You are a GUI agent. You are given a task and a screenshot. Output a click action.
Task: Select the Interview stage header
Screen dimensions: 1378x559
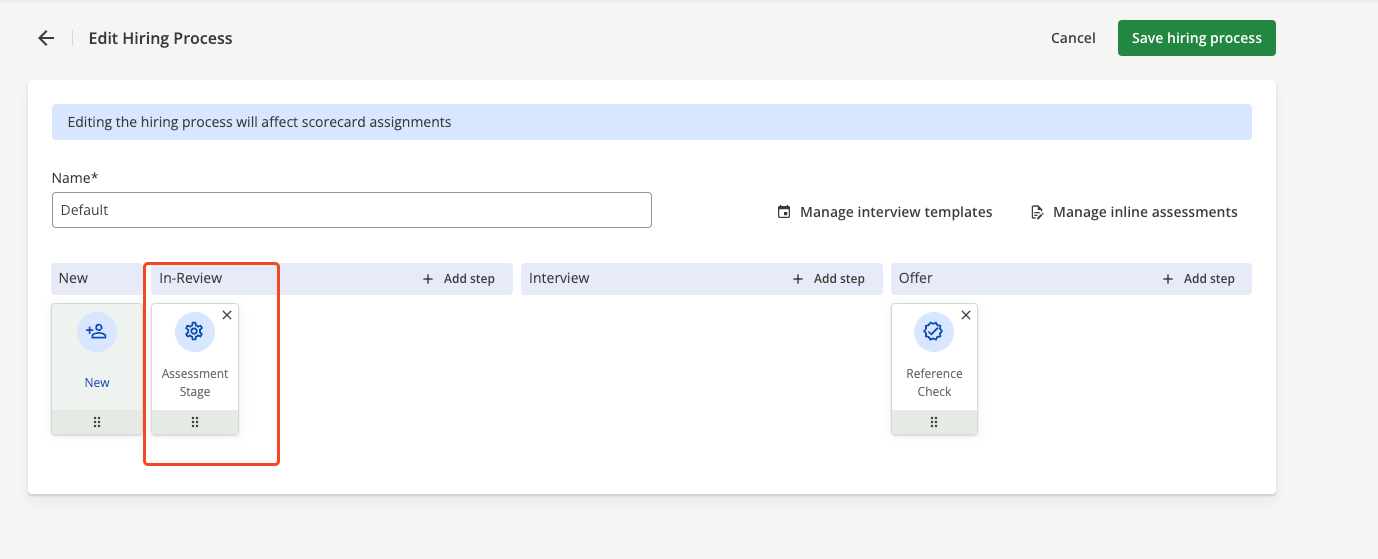point(560,278)
